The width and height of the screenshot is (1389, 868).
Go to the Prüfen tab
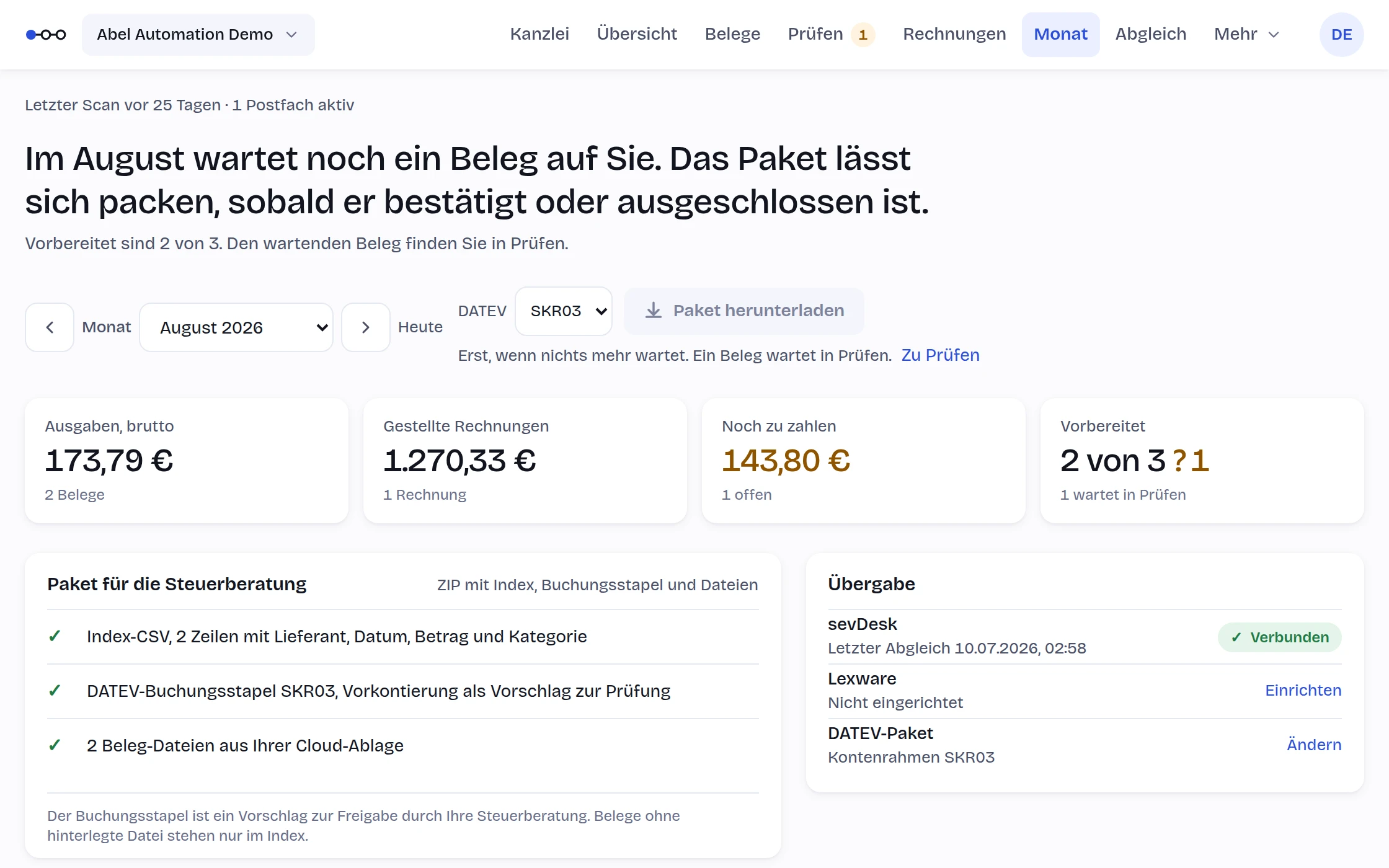831,35
